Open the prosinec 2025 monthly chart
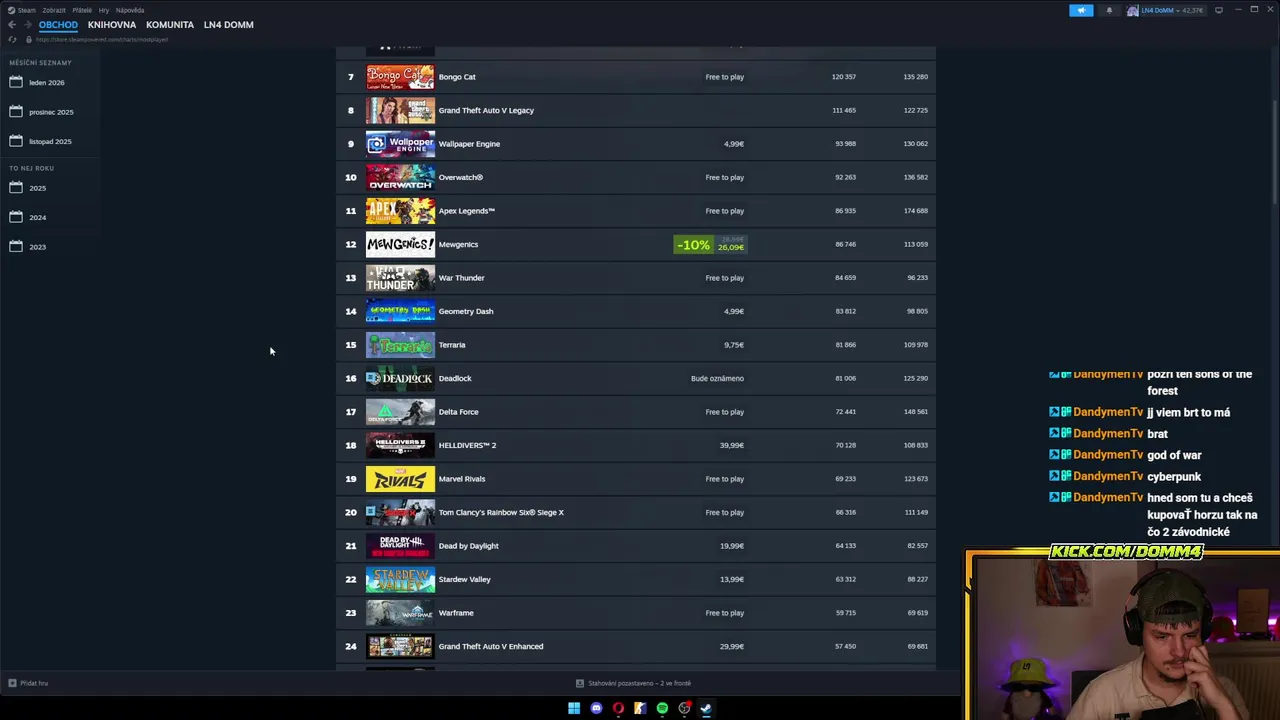 pos(51,112)
